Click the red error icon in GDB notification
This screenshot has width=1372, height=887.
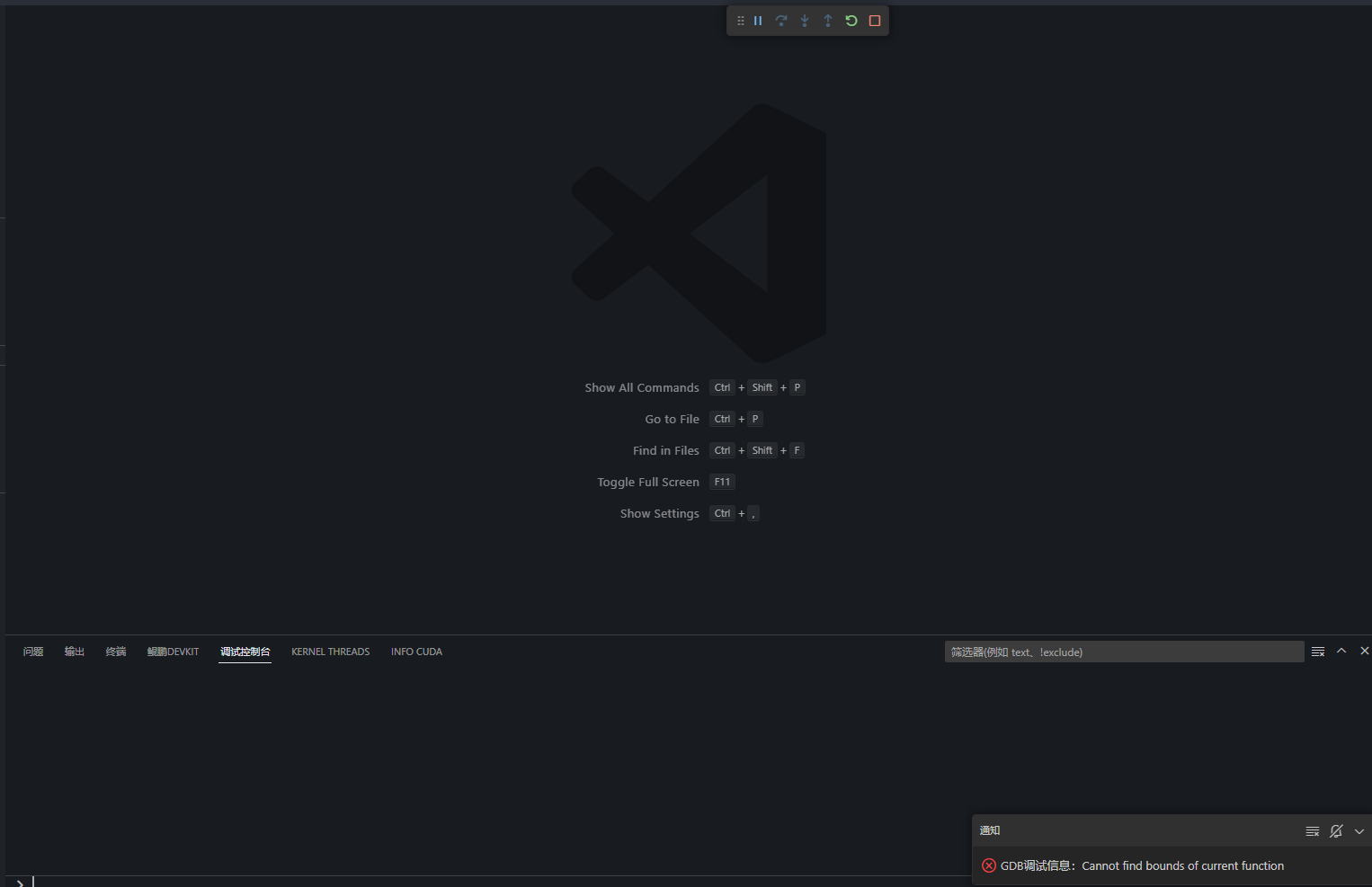[x=989, y=865]
